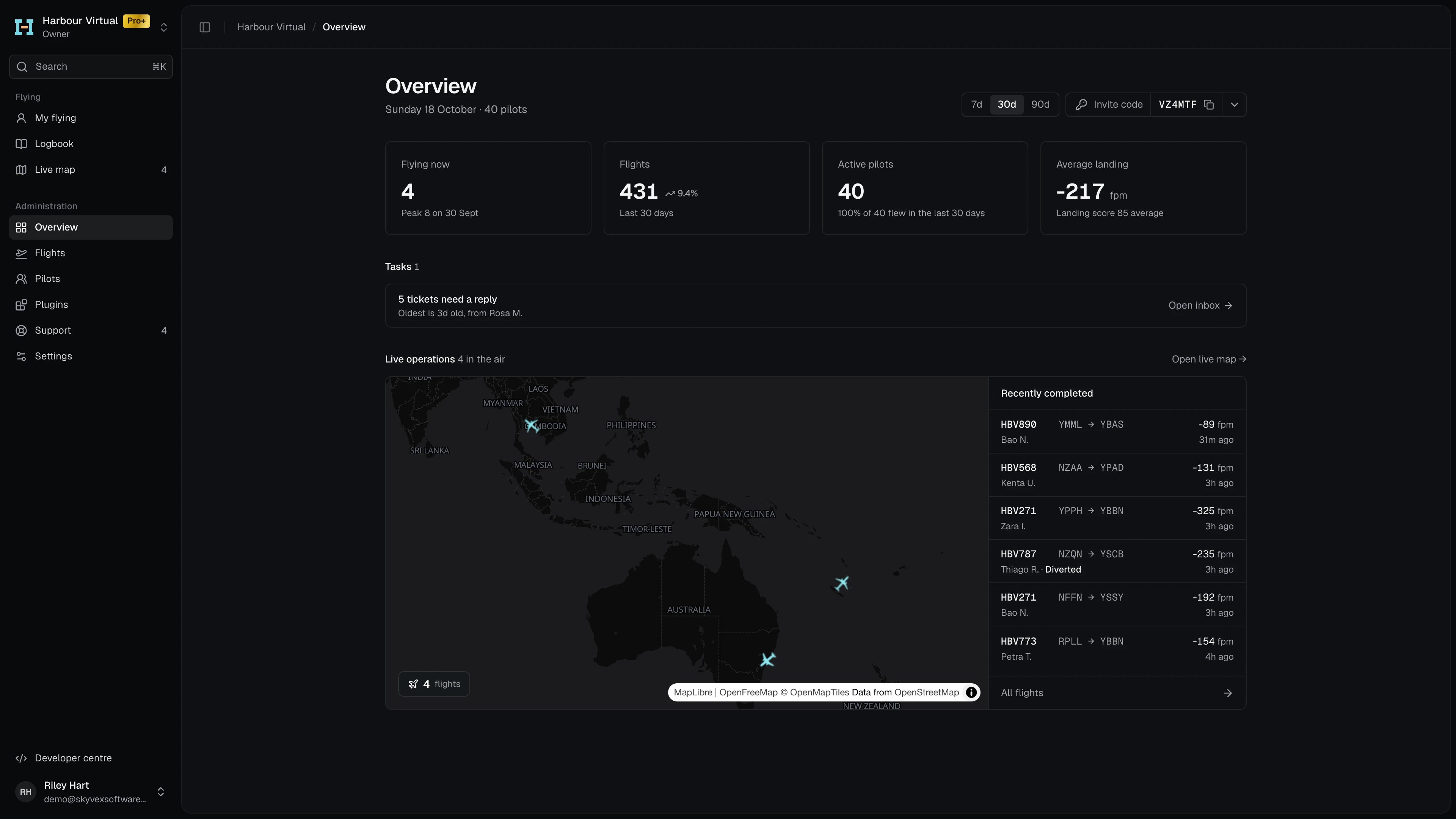Open recently completed flight HBV890
The width and height of the screenshot is (1456, 819).
1117,432
